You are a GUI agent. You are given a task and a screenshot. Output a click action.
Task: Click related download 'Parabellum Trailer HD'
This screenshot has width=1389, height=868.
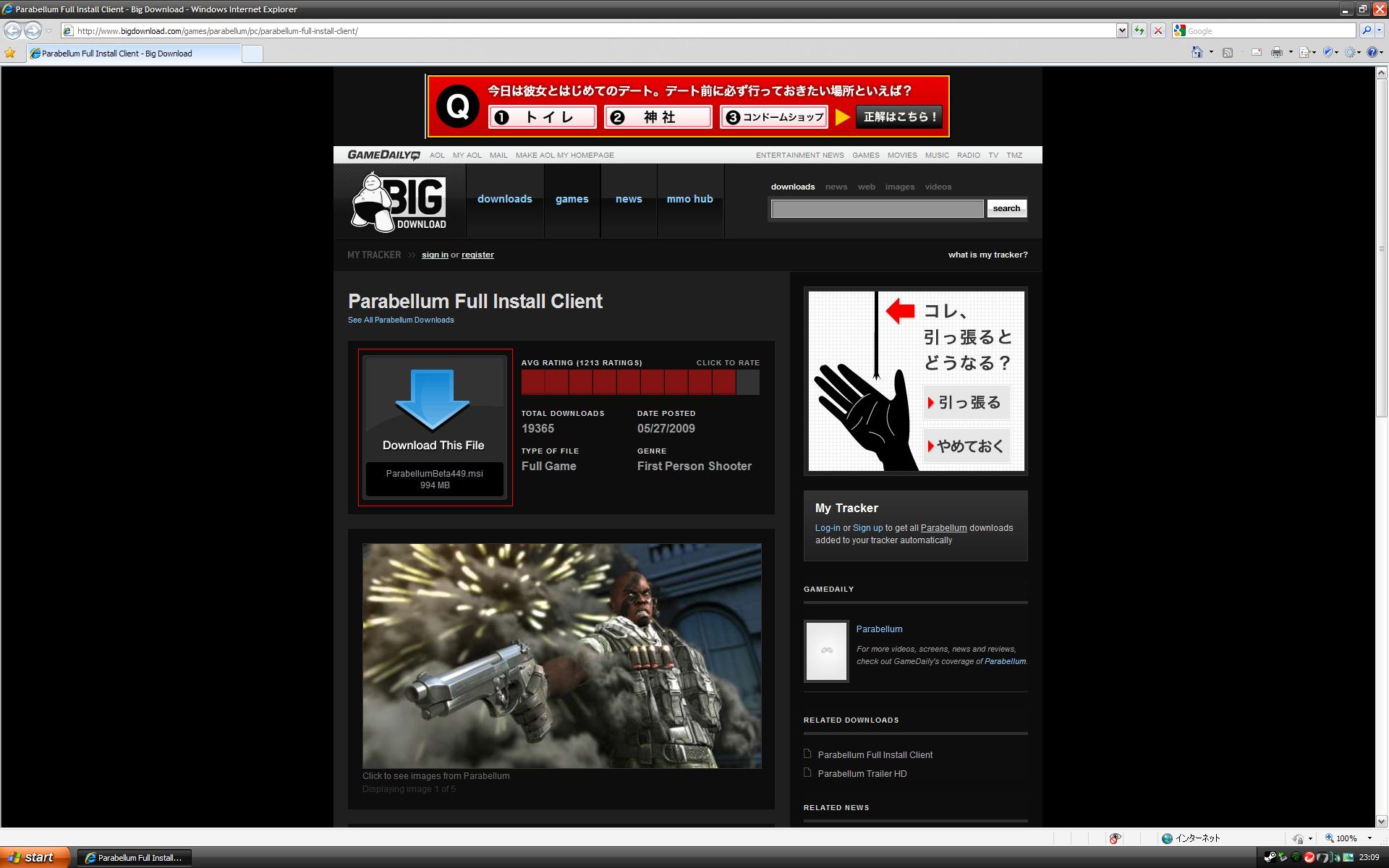[x=862, y=774]
